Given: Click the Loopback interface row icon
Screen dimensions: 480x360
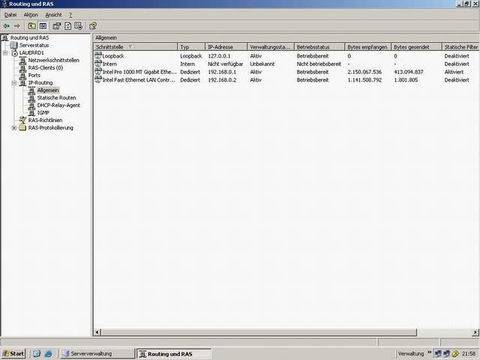Looking at the screenshot, I should (x=98, y=55).
